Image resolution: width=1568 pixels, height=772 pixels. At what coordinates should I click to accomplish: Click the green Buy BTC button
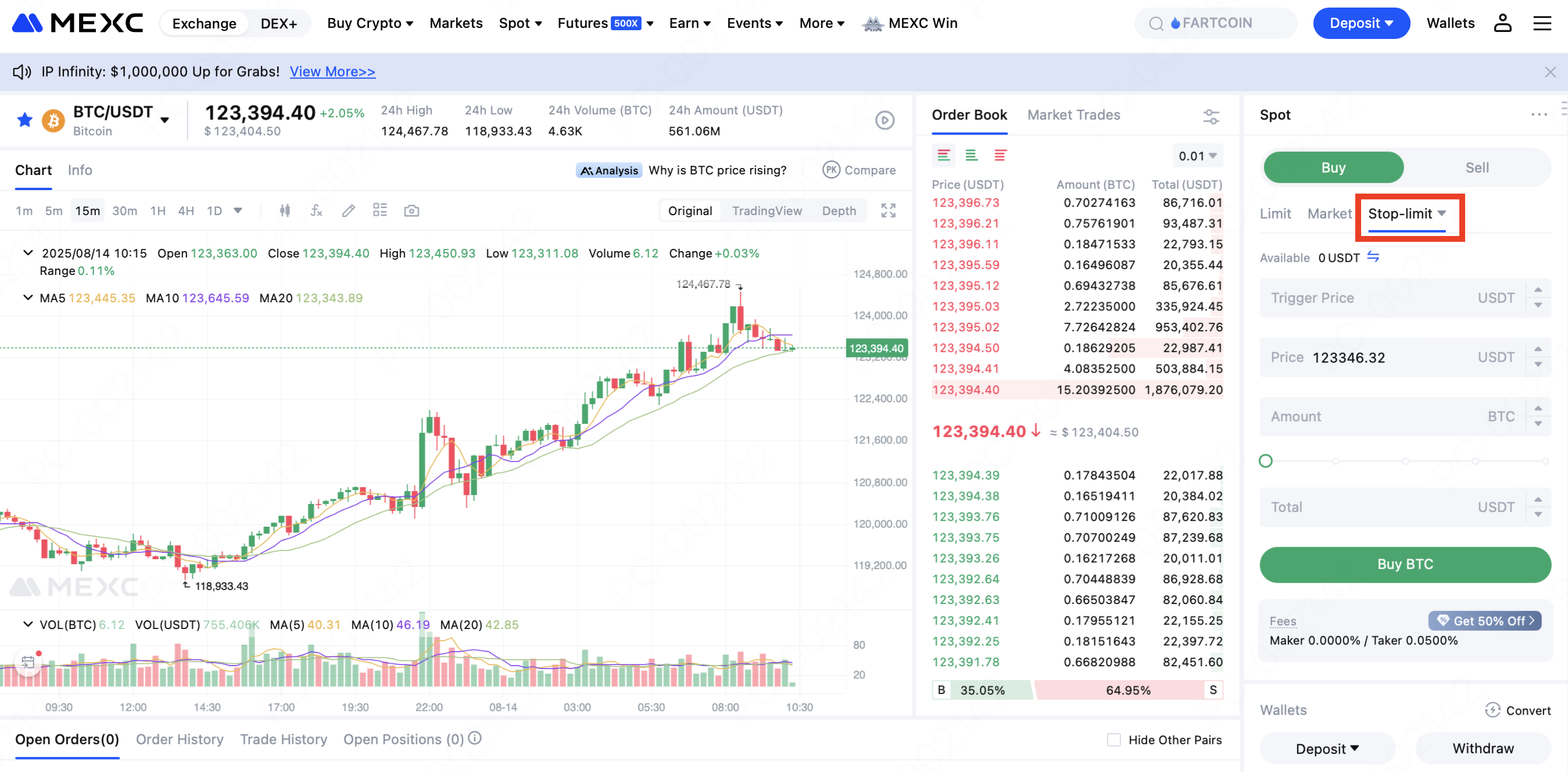point(1404,564)
